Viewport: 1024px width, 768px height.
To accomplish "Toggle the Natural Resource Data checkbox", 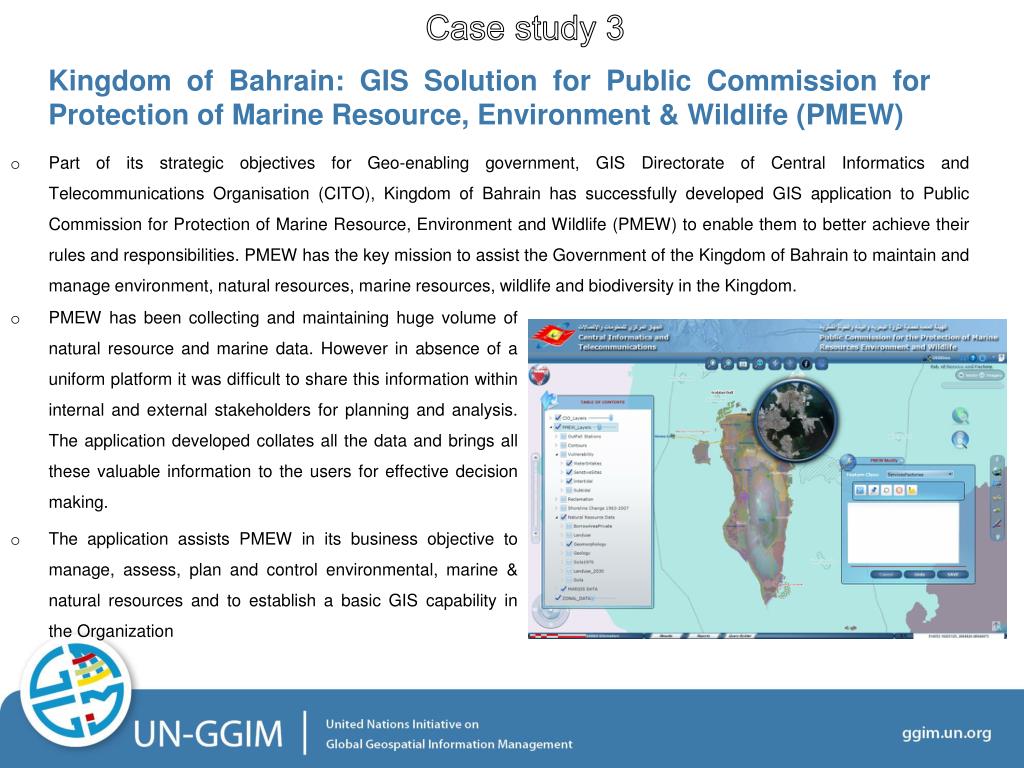I will click(564, 517).
